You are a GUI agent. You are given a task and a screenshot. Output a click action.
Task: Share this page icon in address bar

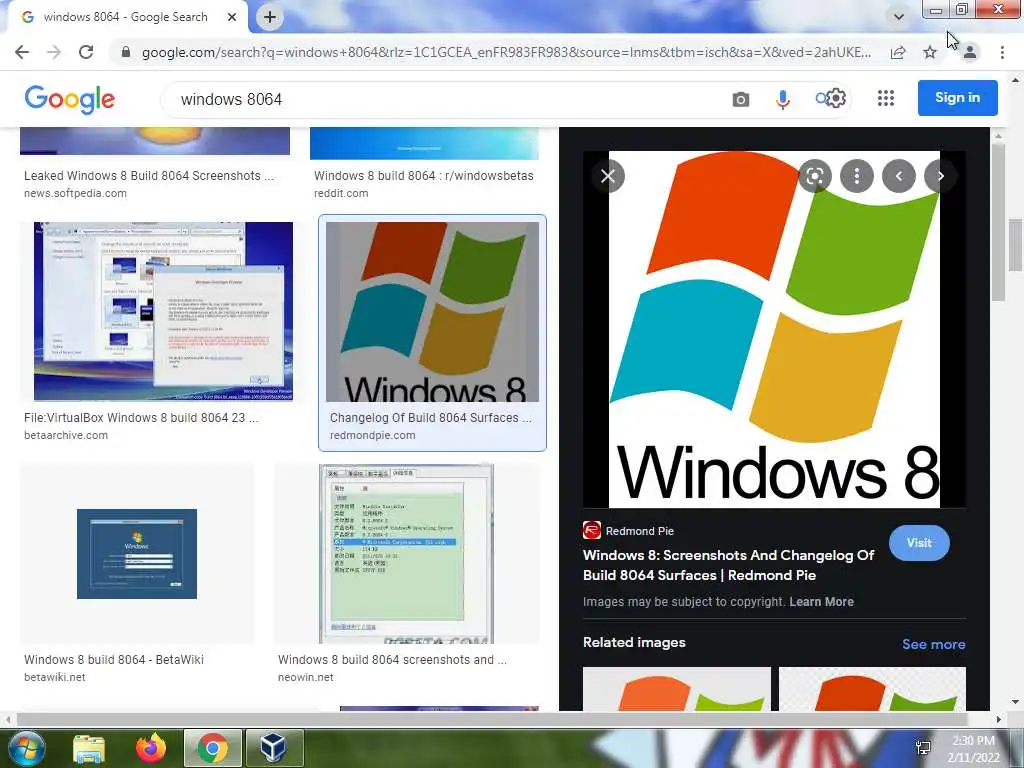tap(898, 52)
